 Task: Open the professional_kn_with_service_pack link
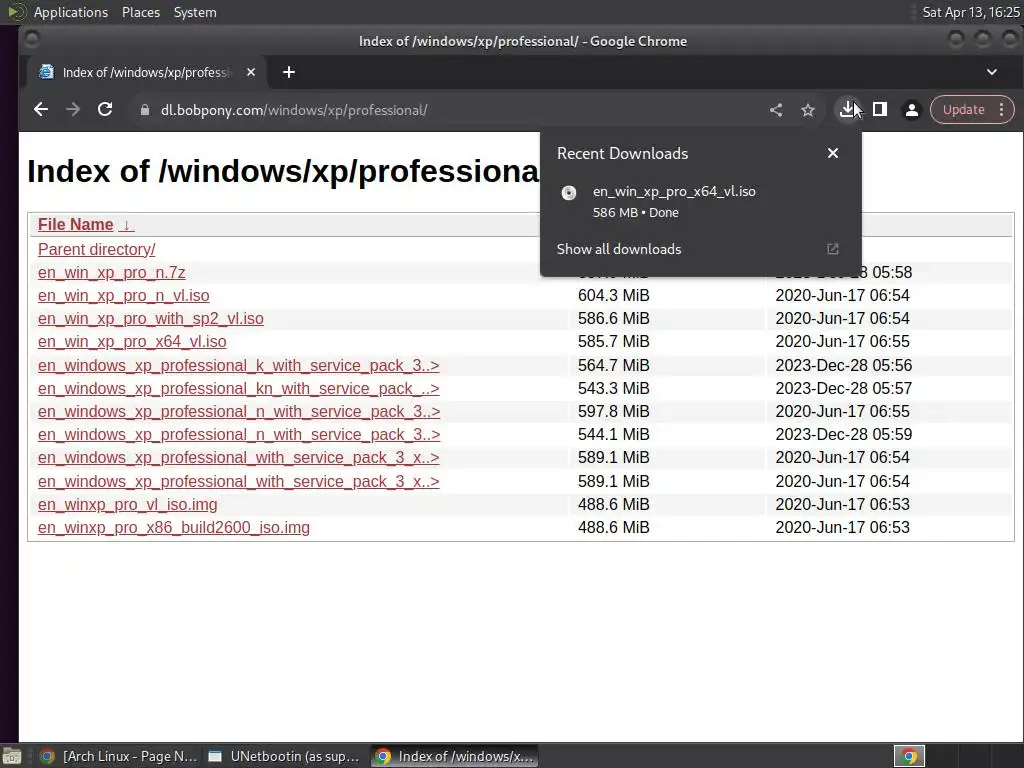(x=238, y=389)
